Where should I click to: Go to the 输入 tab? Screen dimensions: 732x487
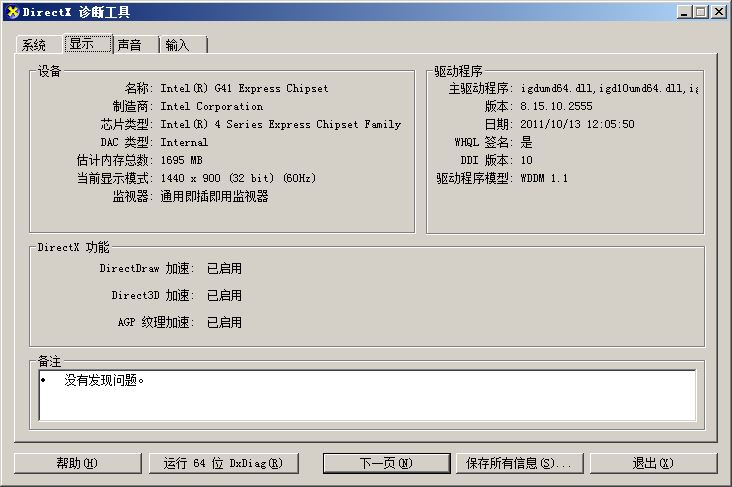pyautogui.click(x=178, y=46)
